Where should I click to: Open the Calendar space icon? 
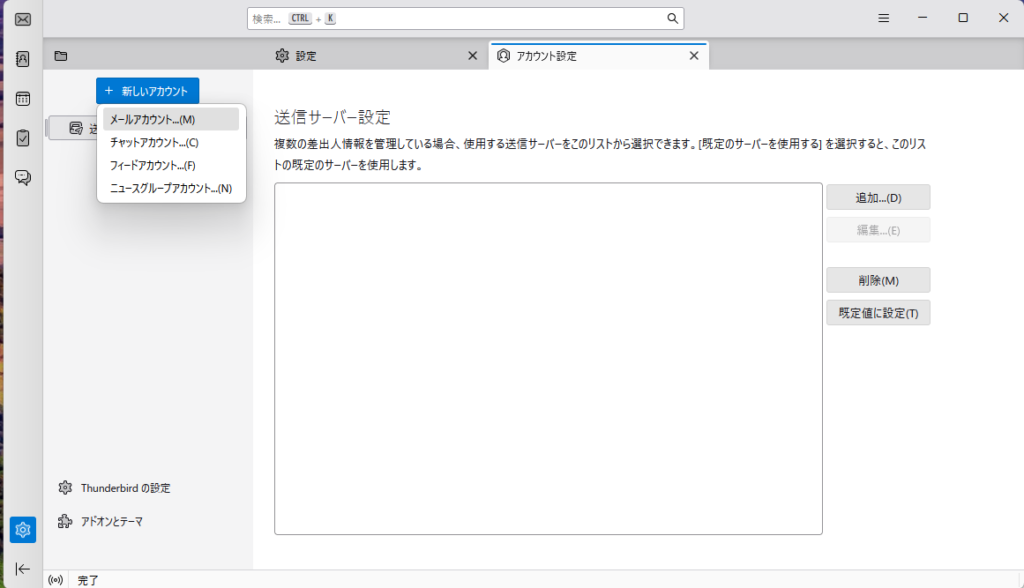22,99
